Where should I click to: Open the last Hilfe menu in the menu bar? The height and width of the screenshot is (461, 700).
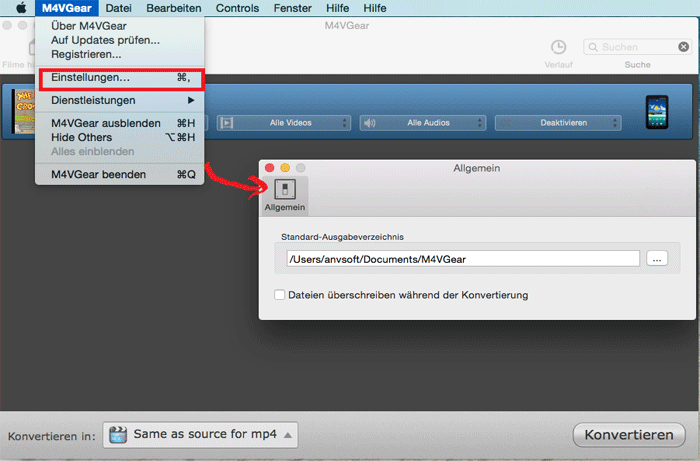pyautogui.click(x=375, y=8)
